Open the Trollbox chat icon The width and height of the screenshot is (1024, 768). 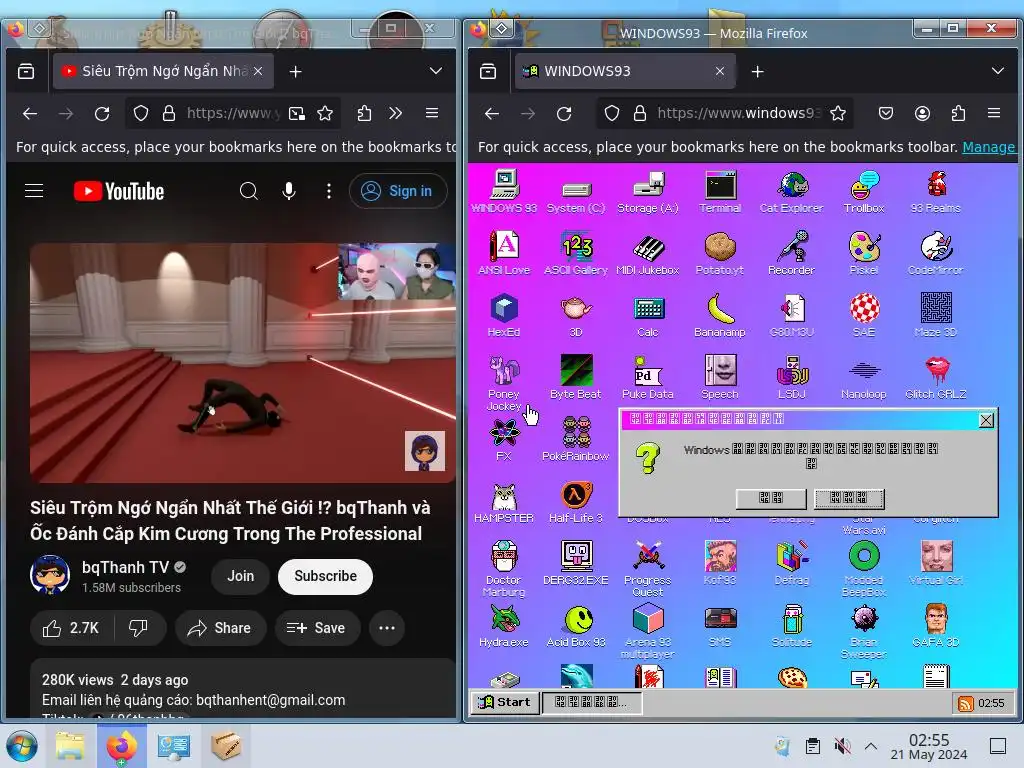(864, 192)
